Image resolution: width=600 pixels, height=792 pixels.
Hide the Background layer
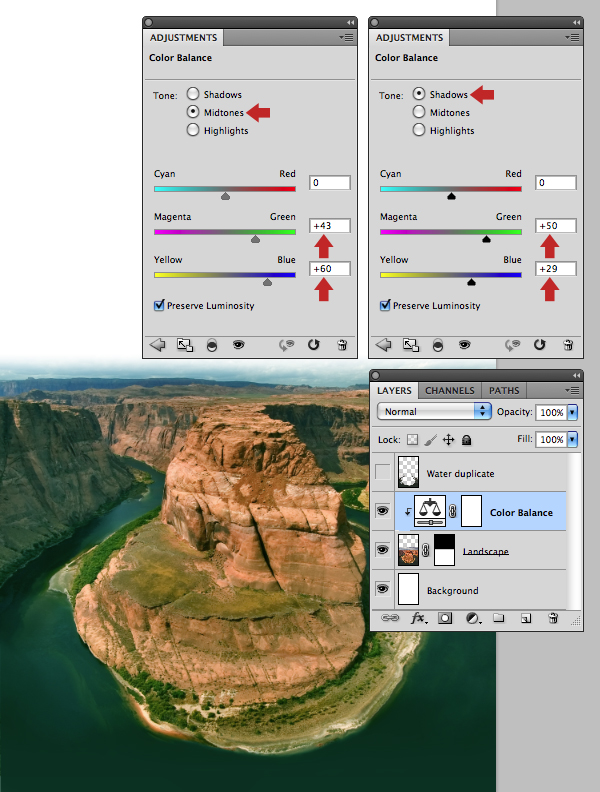pyautogui.click(x=383, y=588)
